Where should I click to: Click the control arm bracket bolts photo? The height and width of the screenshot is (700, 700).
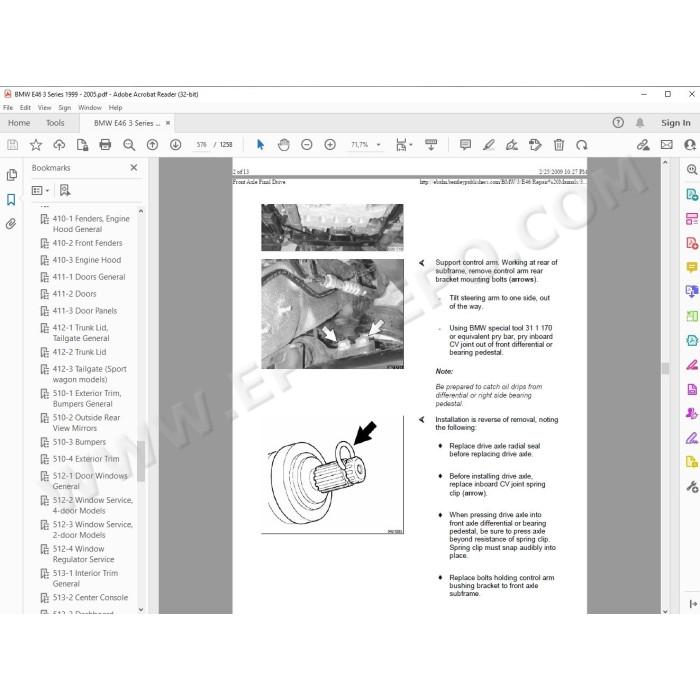click(332, 314)
